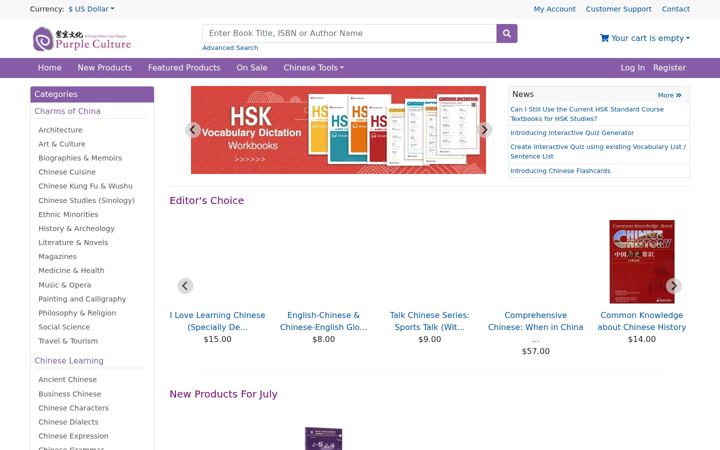Image resolution: width=720 pixels, height=450 pixels.
Task: Open On Sale in navigation bar
Action: (252, 68)
